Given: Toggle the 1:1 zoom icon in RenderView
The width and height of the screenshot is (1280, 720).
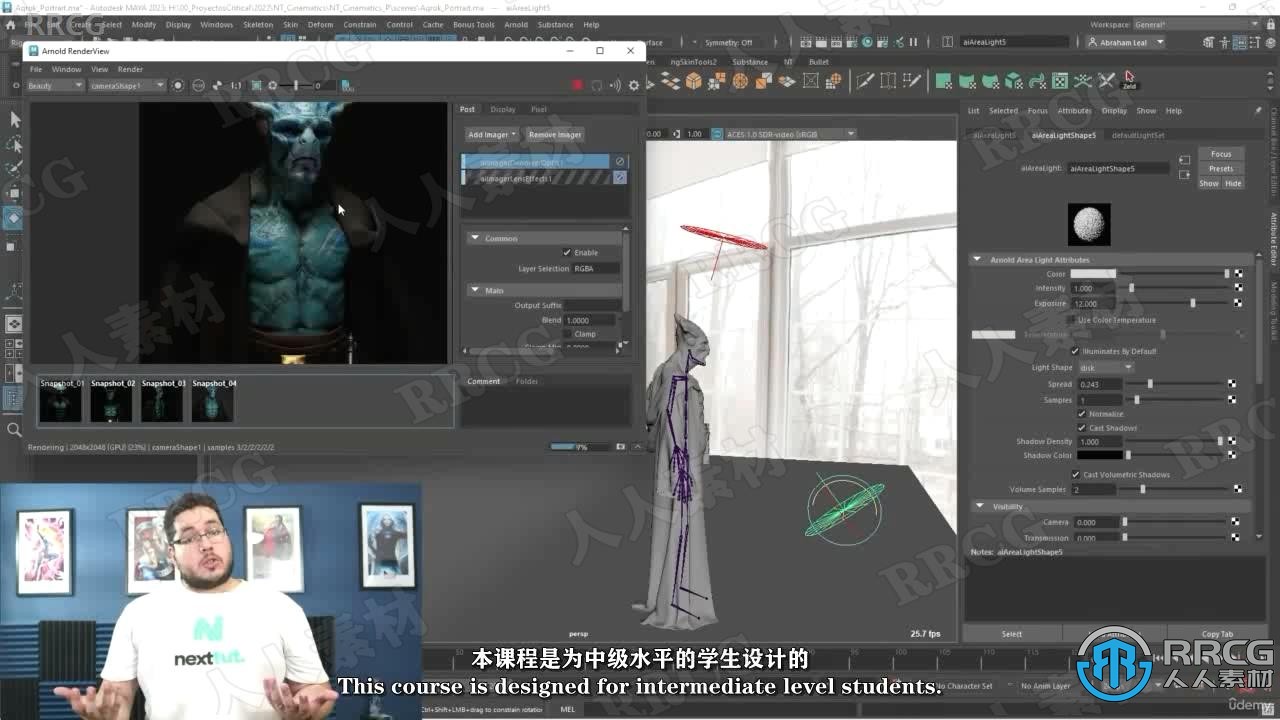Looking at the screenshot, I should (x=236, y=86).
